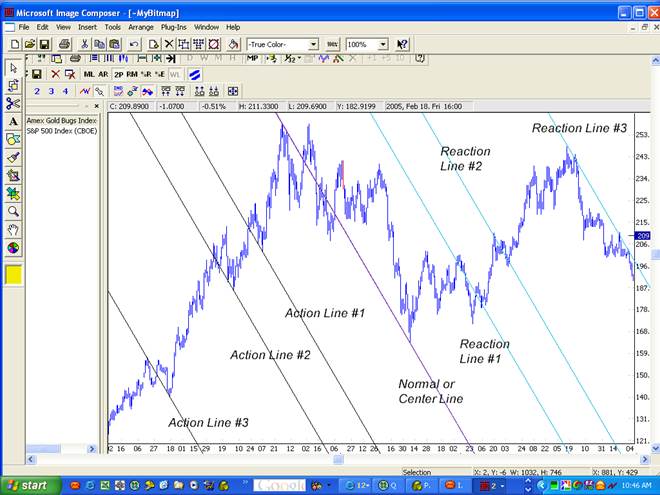Click the Windows Start button
The height and width of the screenshot is (495, 660).
click(28, 485)
